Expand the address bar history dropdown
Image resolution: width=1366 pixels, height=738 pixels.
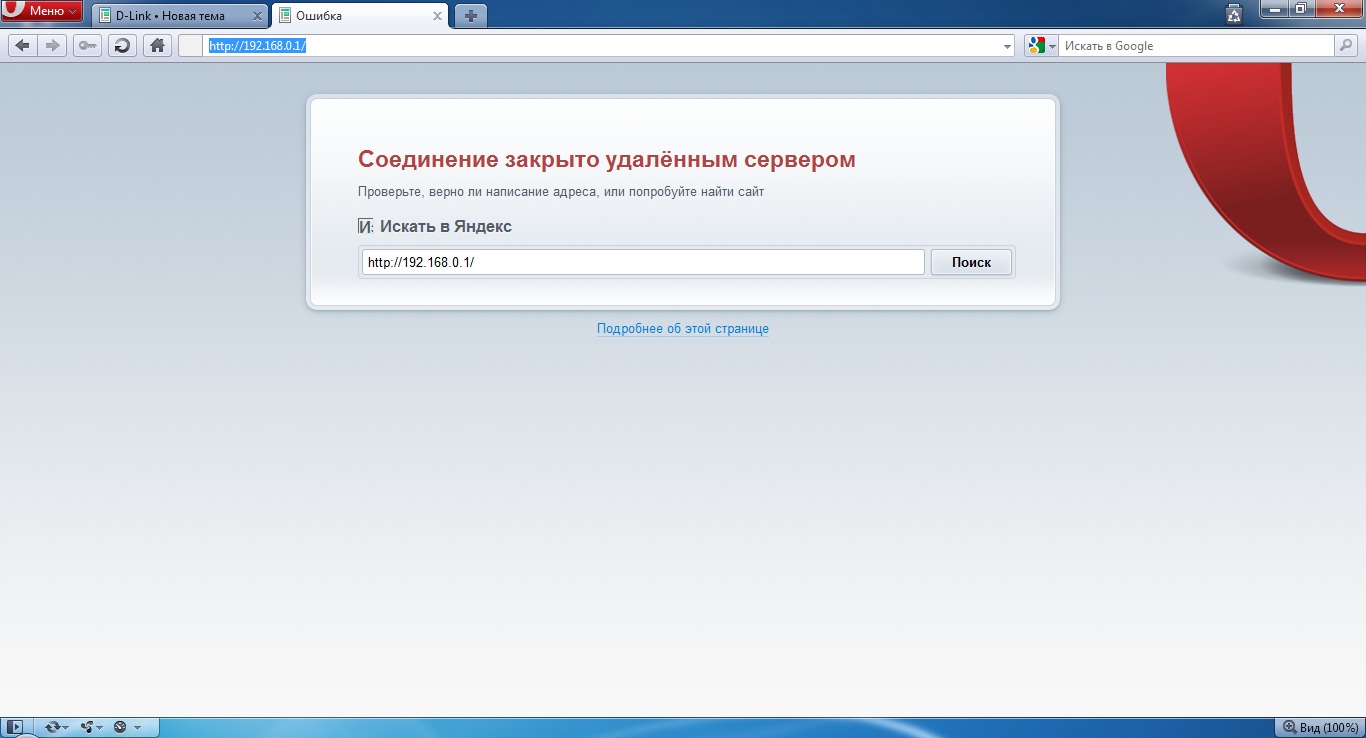[x=1007, y=46]
